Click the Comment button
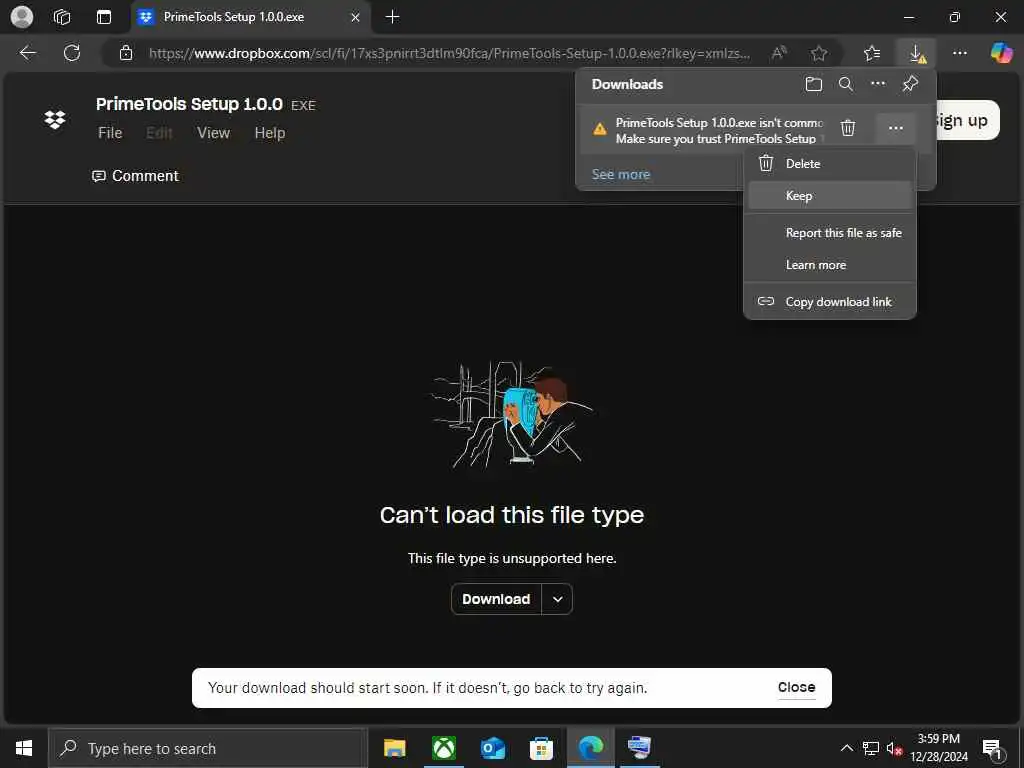 135,176
